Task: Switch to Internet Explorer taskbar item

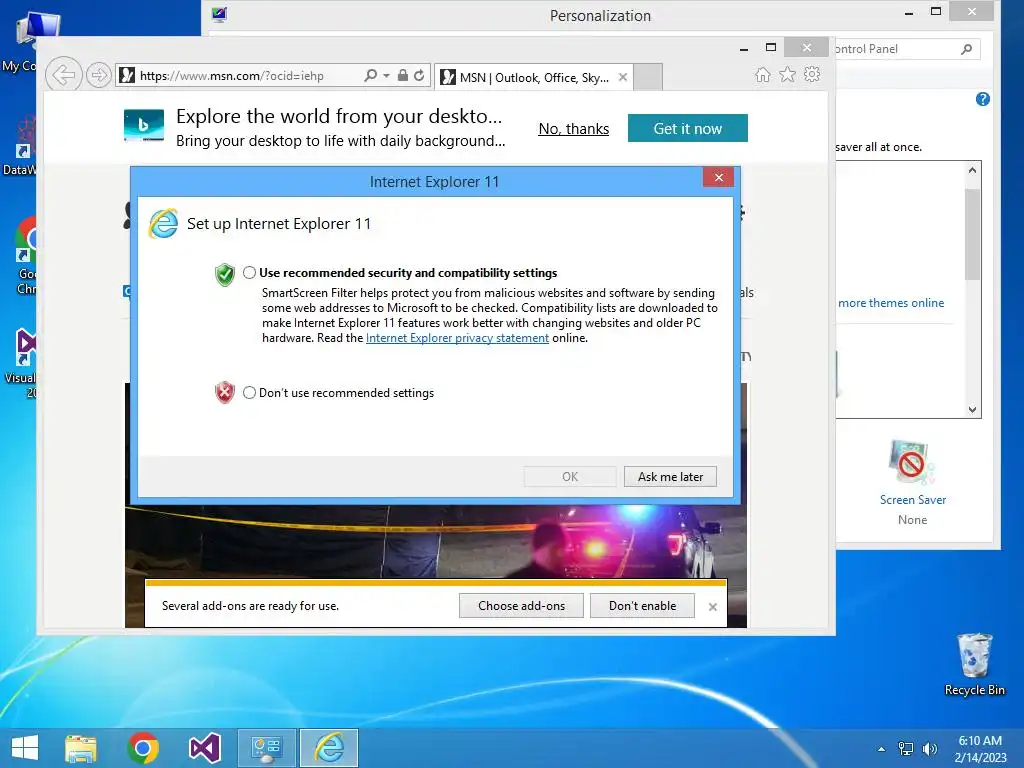Action: 329,748
